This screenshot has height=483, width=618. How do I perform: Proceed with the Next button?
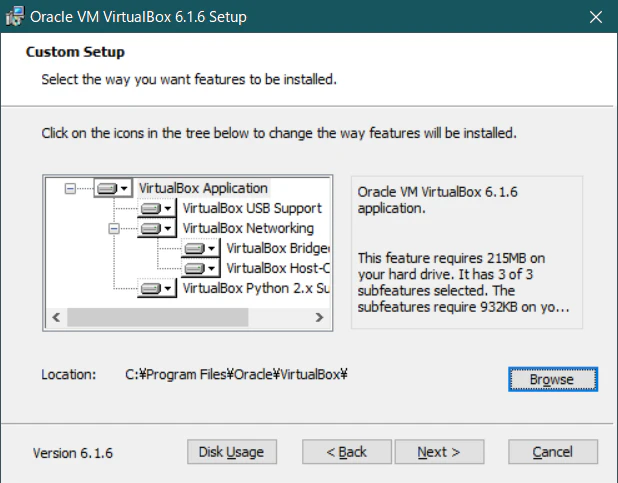(439, 452)
